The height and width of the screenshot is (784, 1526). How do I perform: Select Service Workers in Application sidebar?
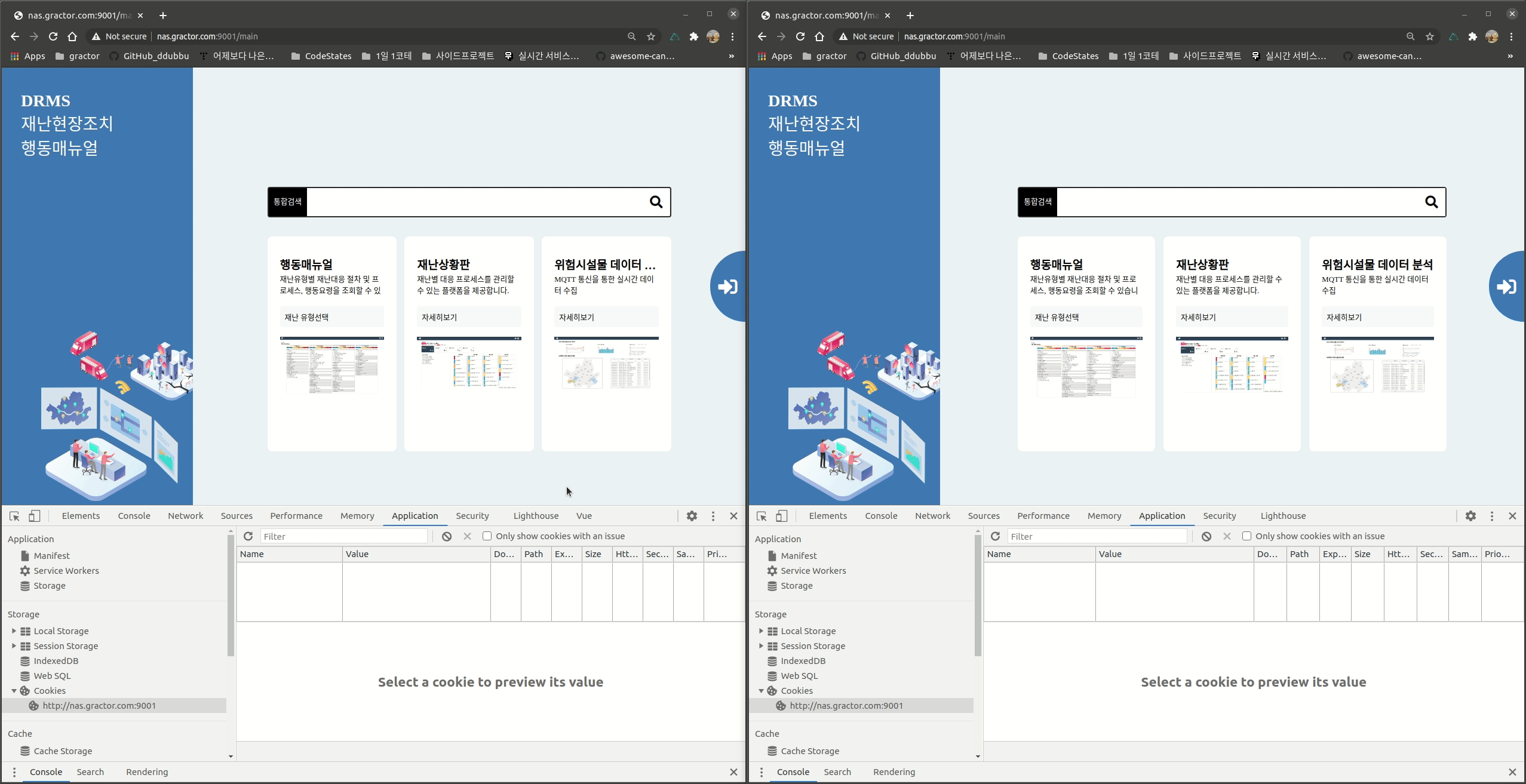point(66,570)
